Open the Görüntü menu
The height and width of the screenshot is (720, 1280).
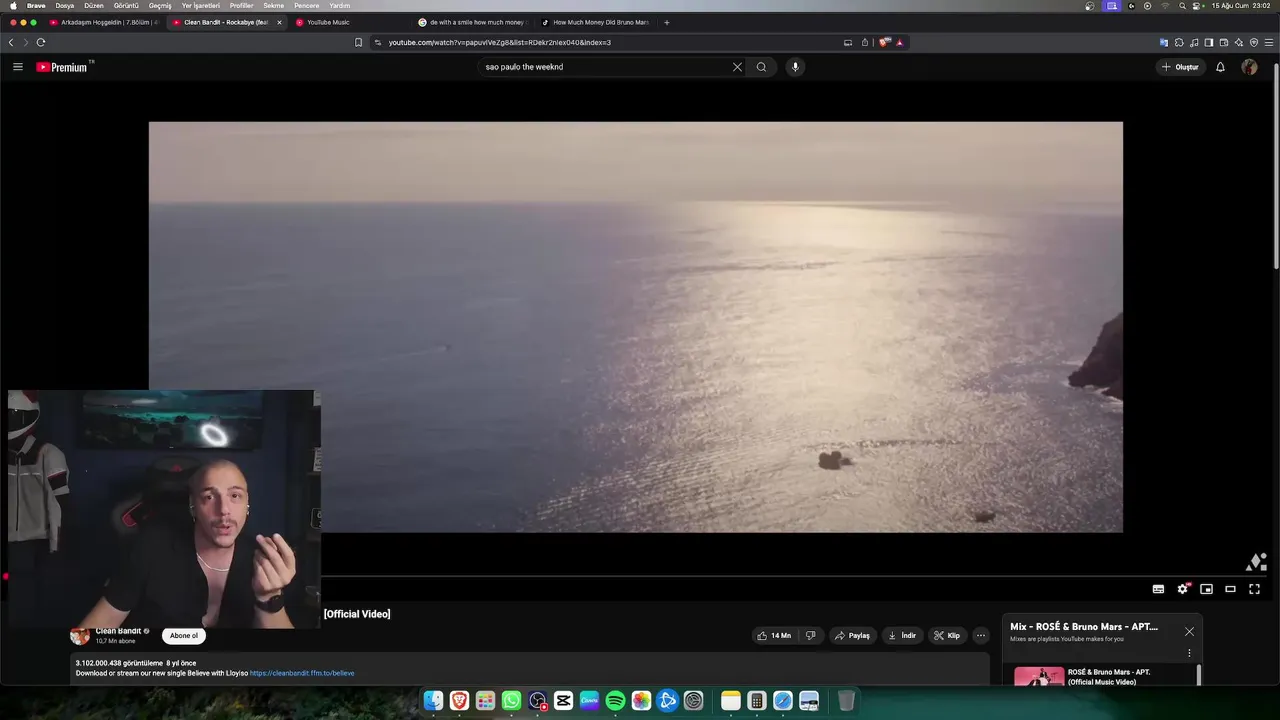click(x=126, y=5)
